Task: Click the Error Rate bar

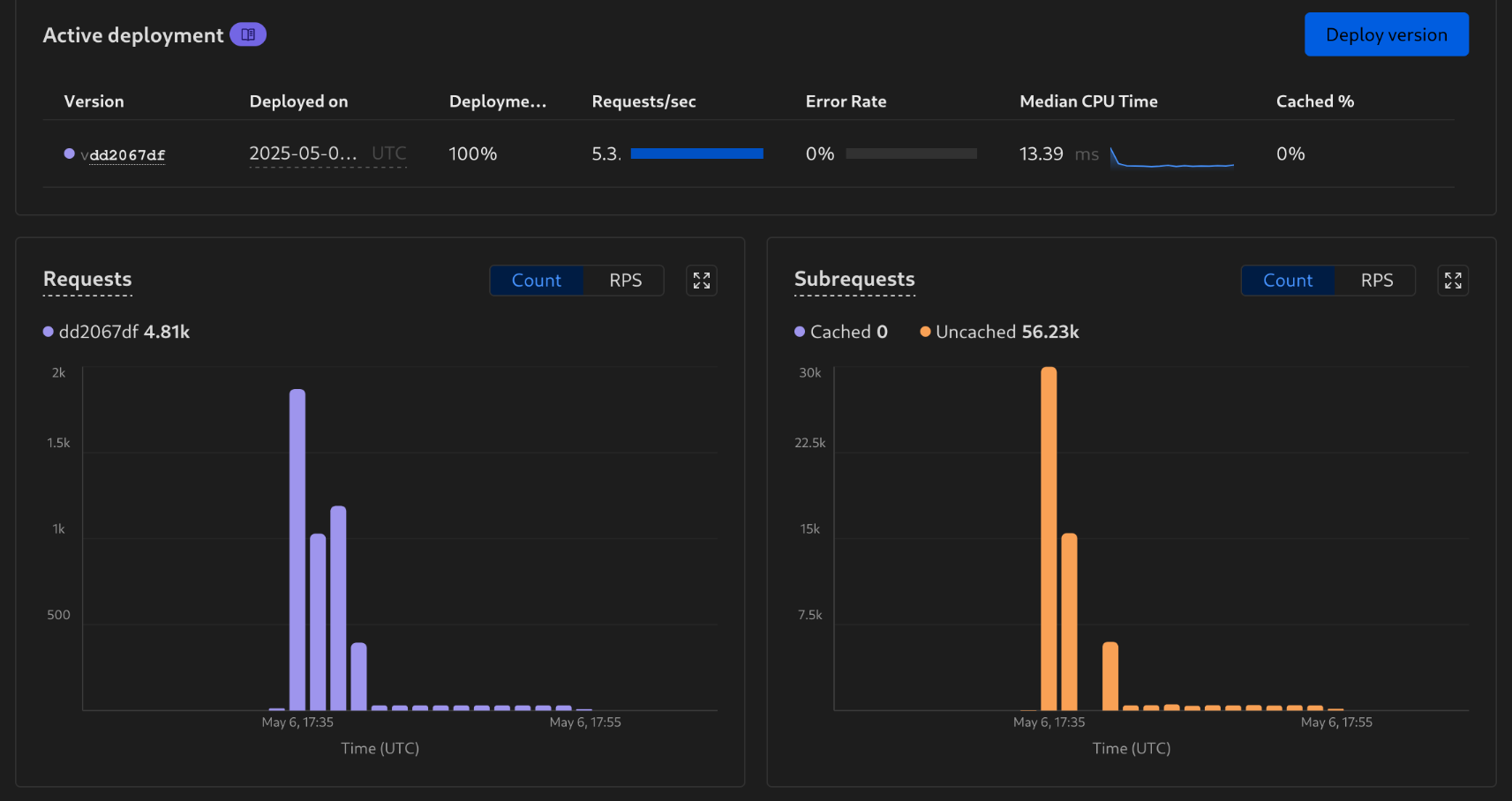Action: click(911, 153)
